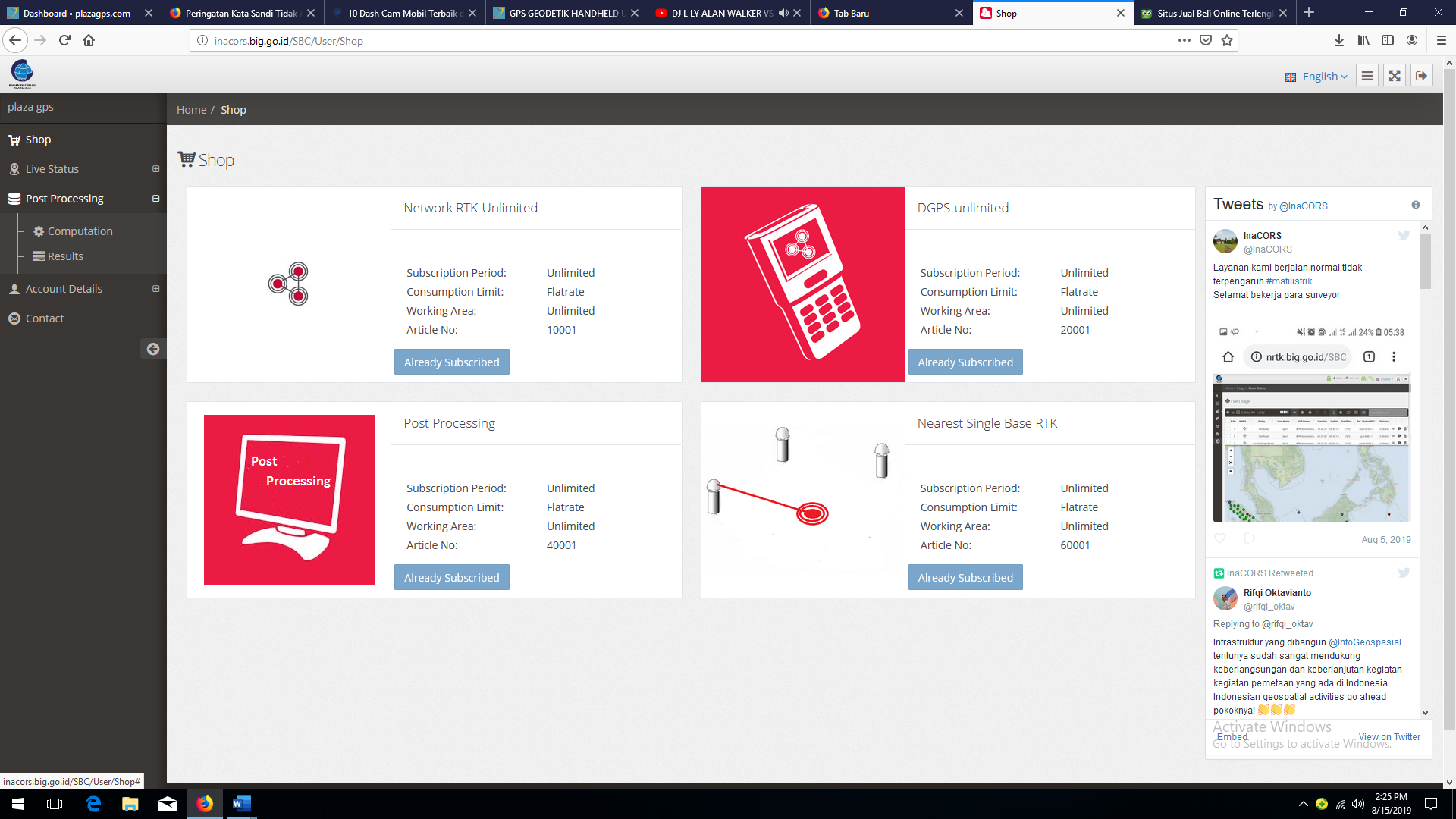This screenshot has height=819, width=1456.
Task: Click Already Subscribed under DGPS-unlimited
Action: point(965,362)
